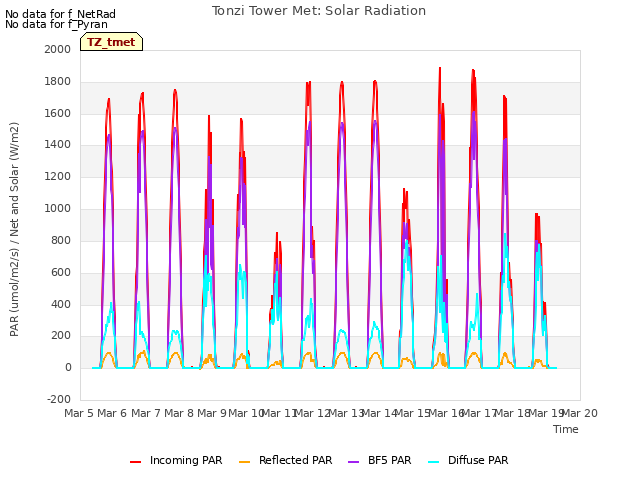Click the chart title Tonzi Tower Met: Solar Radiation
The image size is (640, 480).
coord(319,11)
